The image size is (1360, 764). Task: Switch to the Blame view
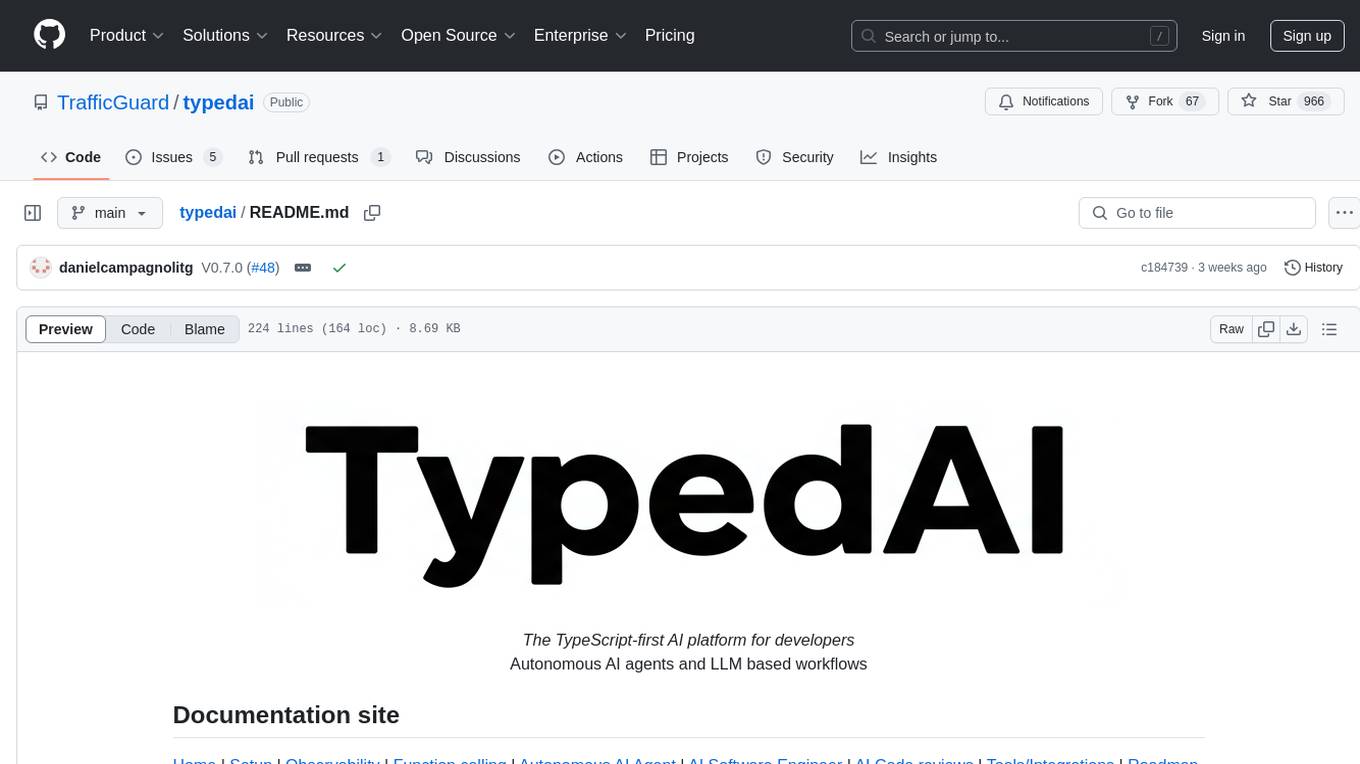(x=205, y=329)
